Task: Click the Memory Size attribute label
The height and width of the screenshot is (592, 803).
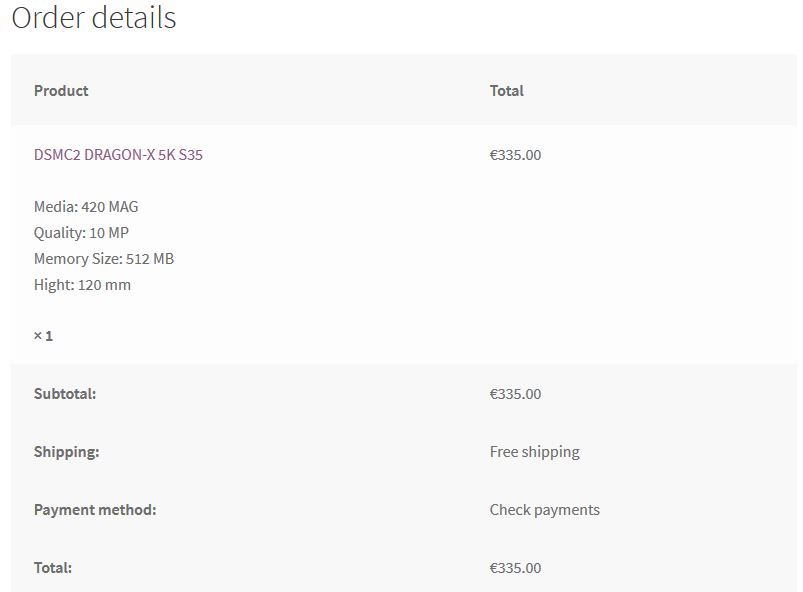Action: click(78, 259)
